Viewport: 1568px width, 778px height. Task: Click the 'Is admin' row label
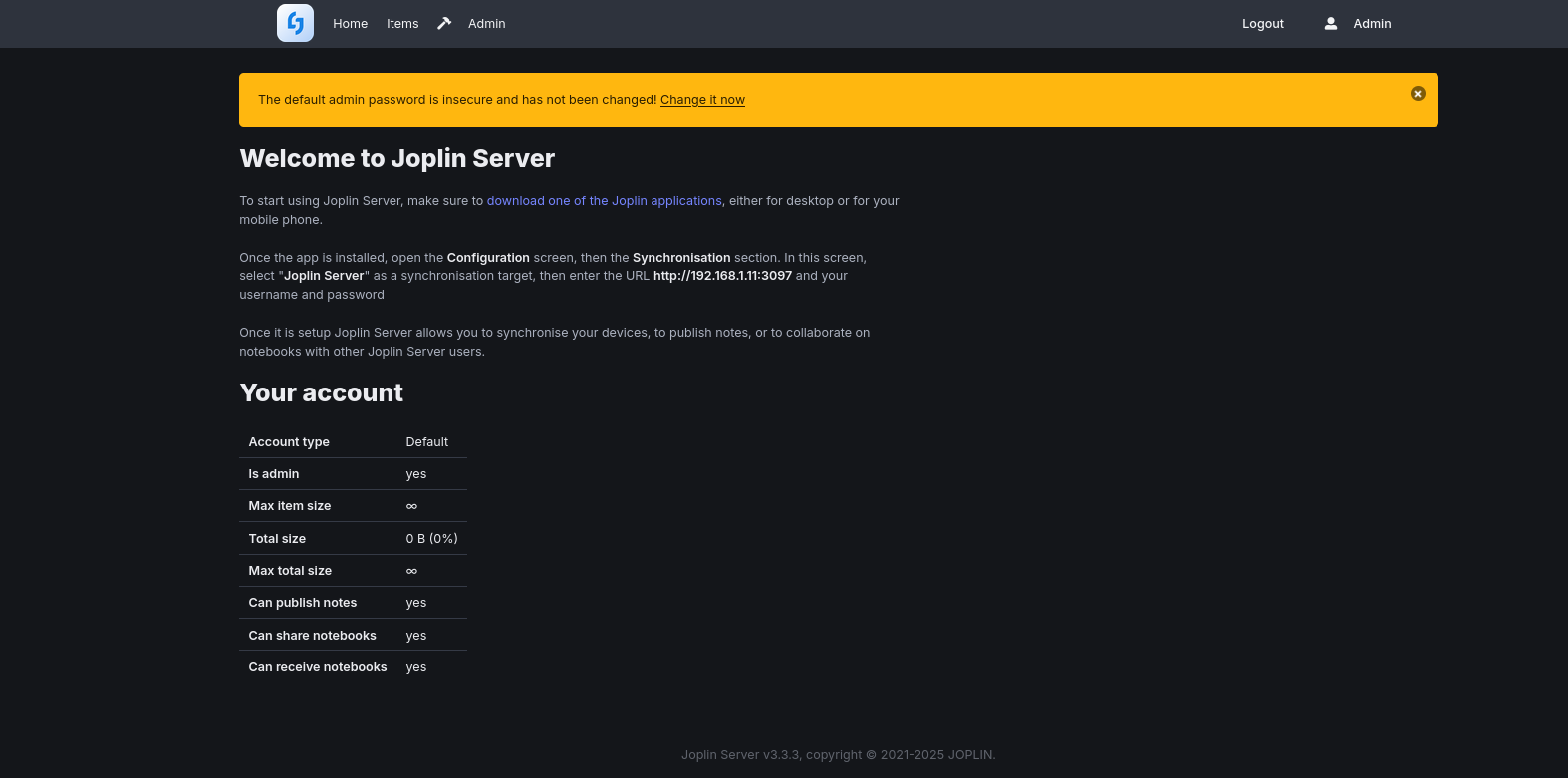tap(274, 474)
